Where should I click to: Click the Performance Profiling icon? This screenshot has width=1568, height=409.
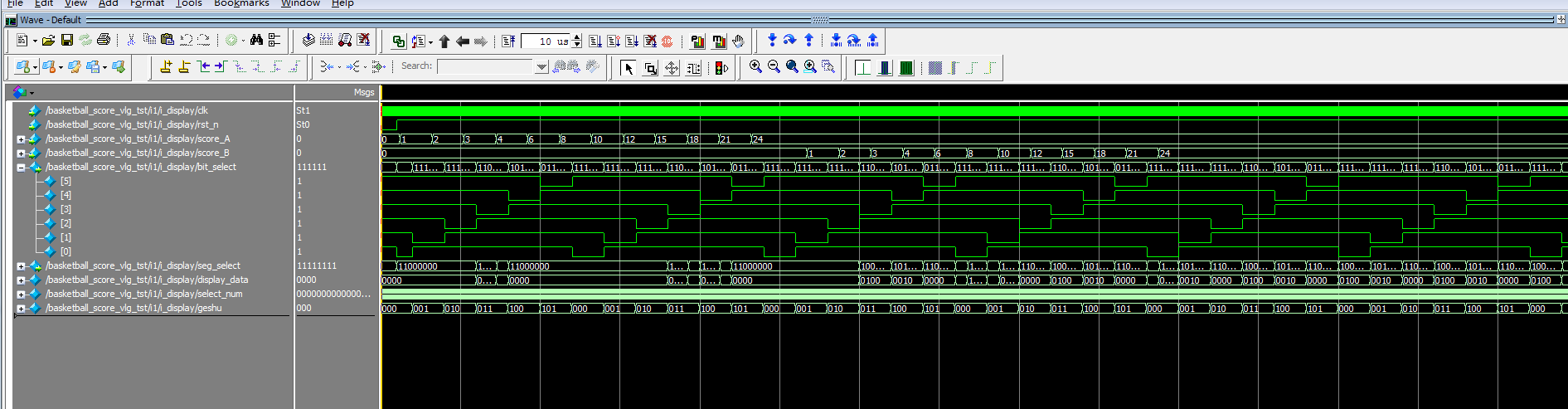[697, 41]
